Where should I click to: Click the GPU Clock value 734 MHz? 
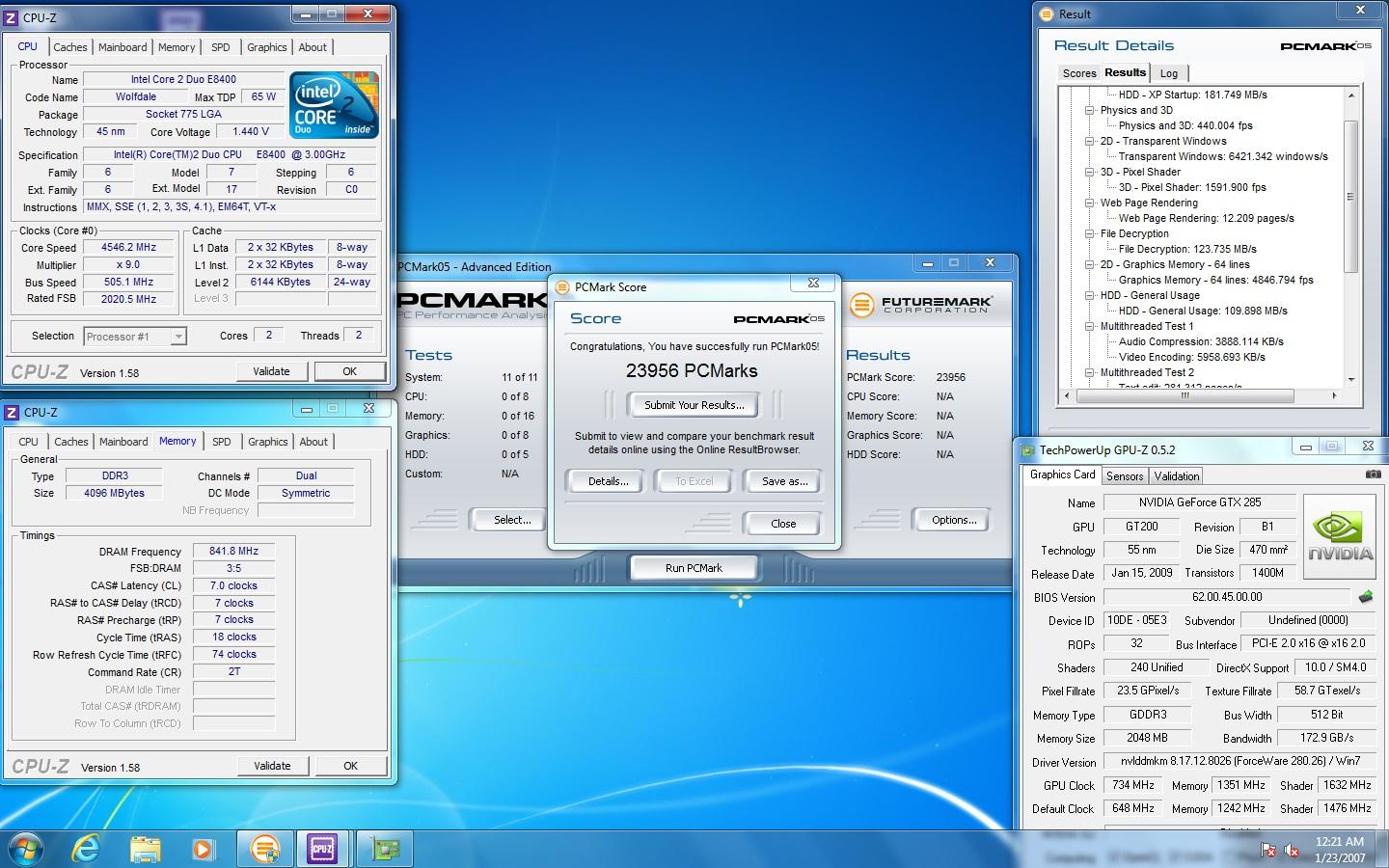click(x=1132, y=786)
